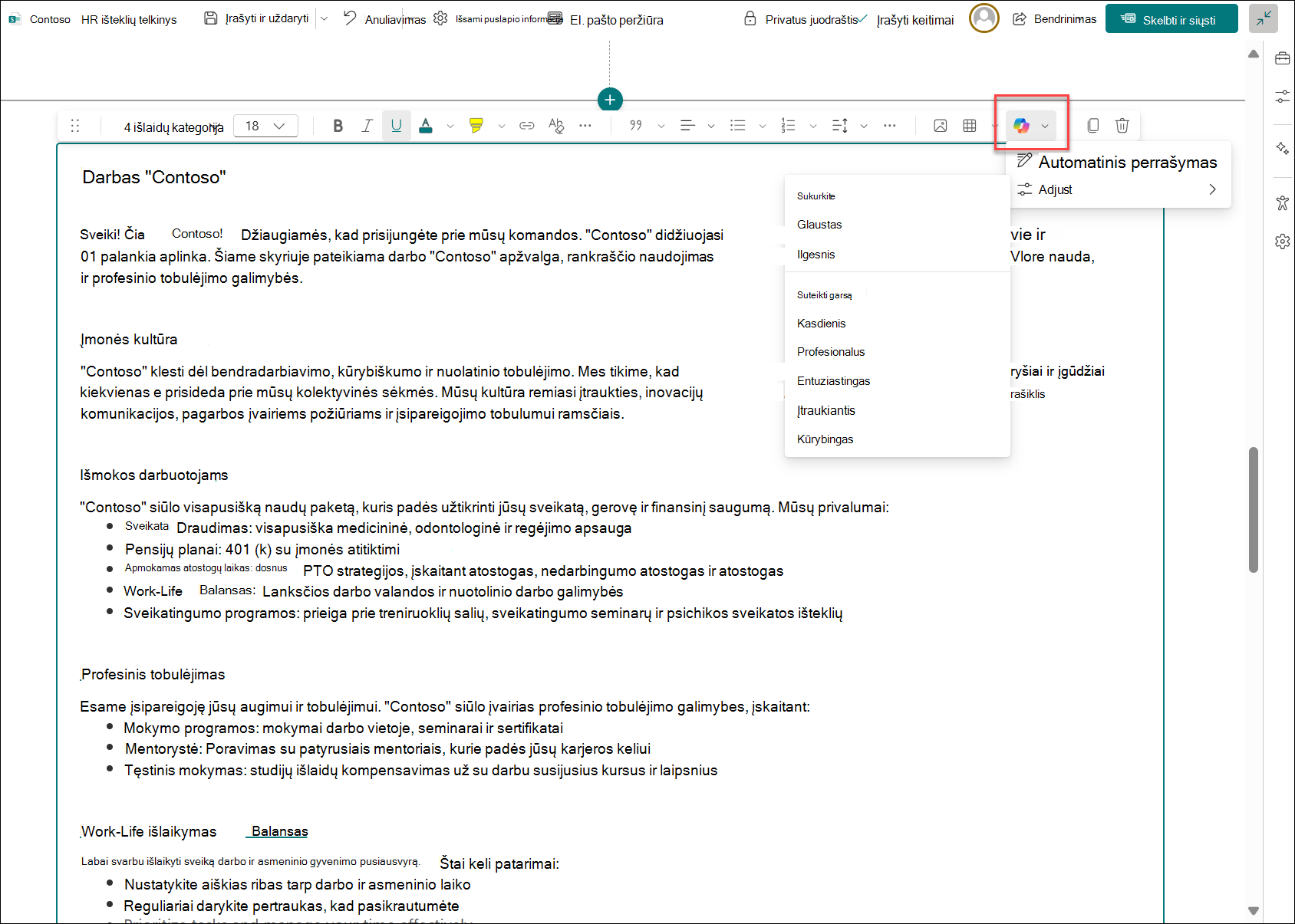Viewport: 1295px width, 924px height.
Task: Click the HR išteklių telkinys site name
Action: [129, 20]
